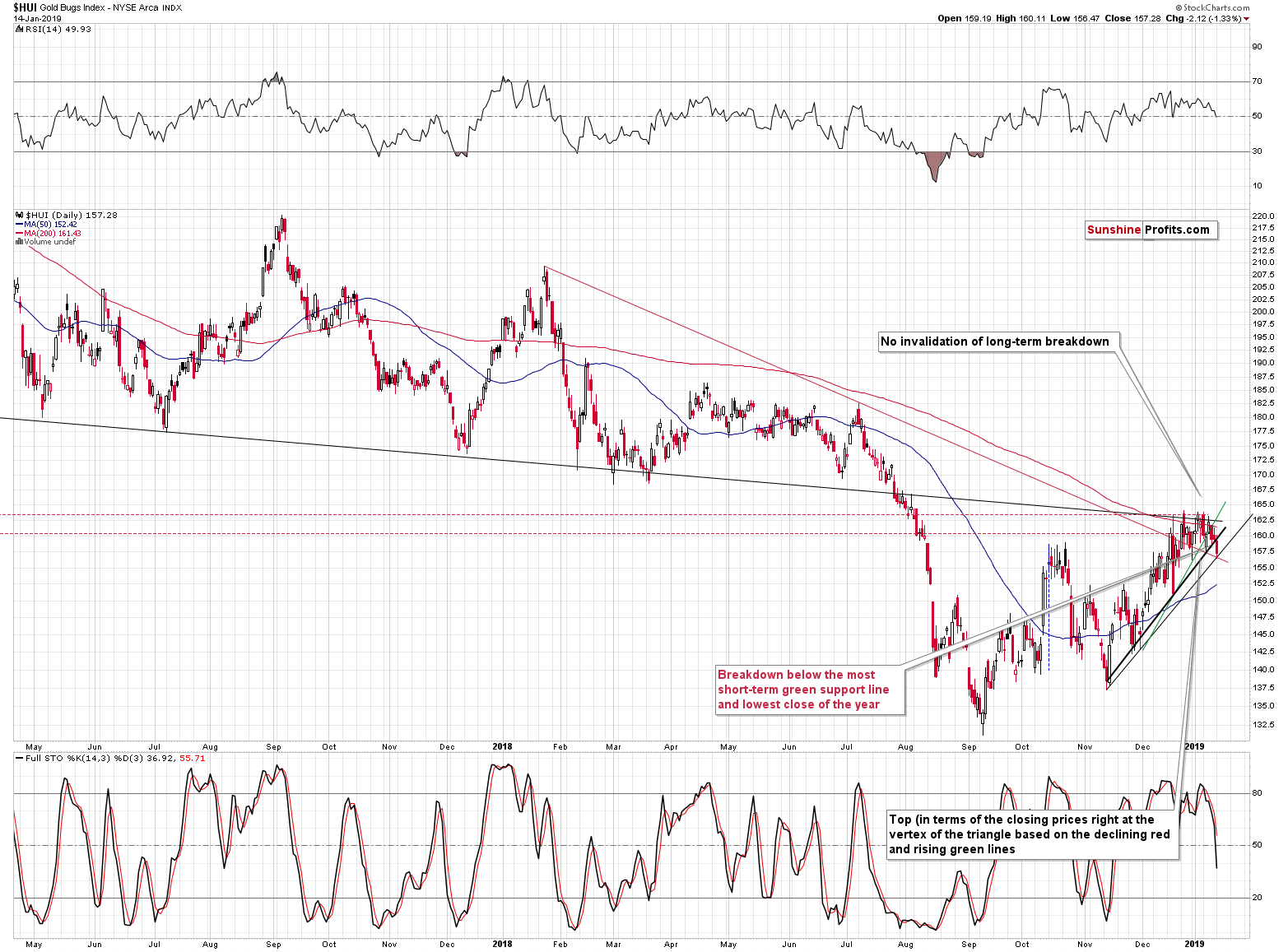Click the 'Open 159.19' quote value
The height and width of the screenshot is (952, 1288).
[x=965, y=18]
